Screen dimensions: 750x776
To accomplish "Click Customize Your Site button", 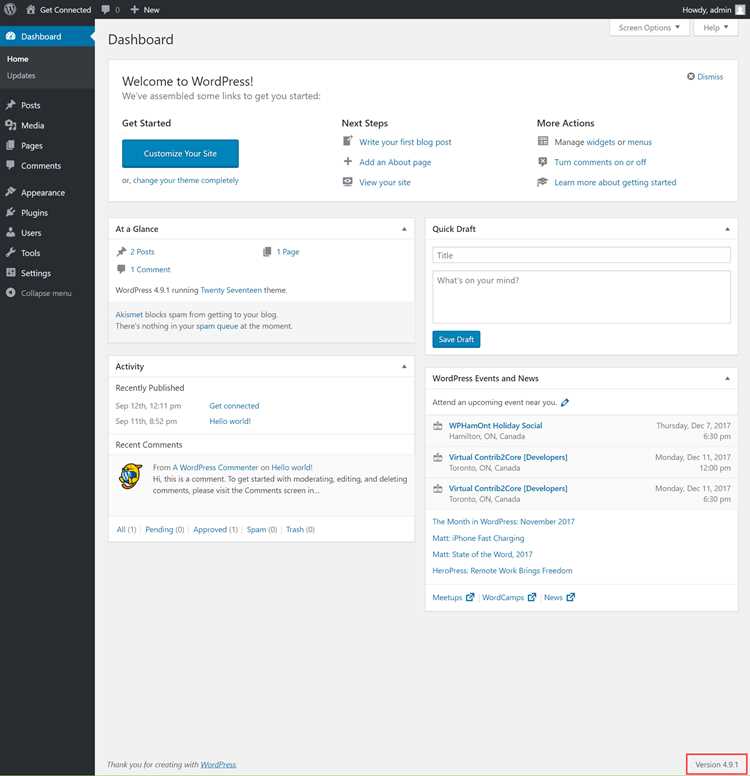I will pyautogui.click(x=180, y=153).
